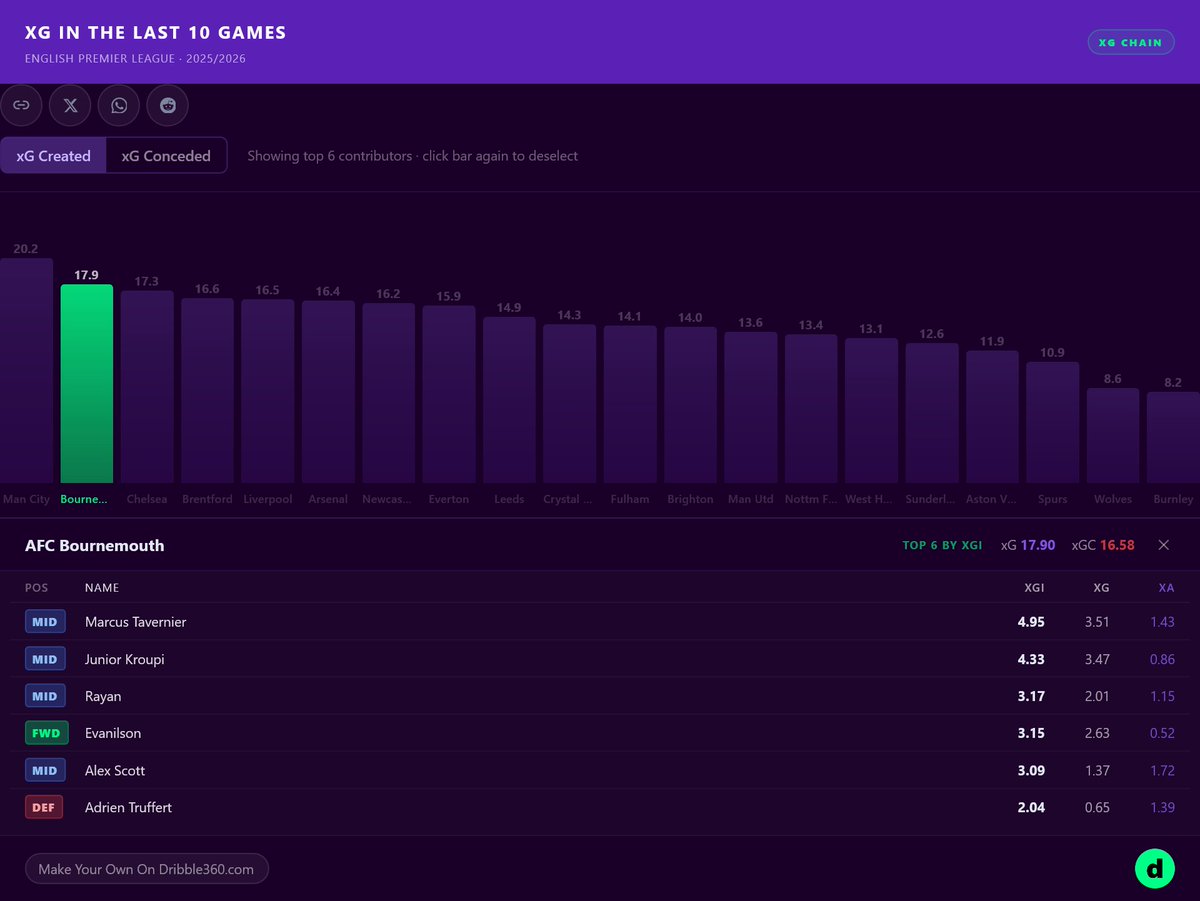Click the XA column header
This screenshot has height=901, width=1200.
tap(1166, 588)
